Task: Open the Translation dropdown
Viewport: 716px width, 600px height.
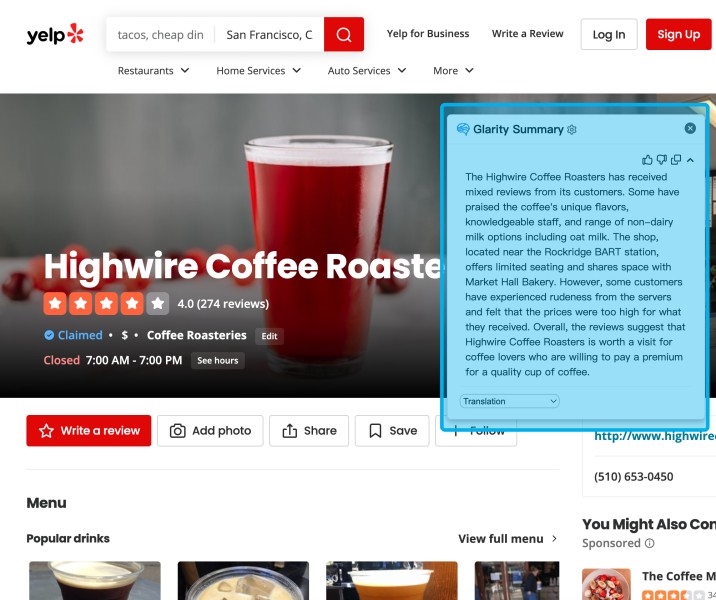Action: coord(509,401)
